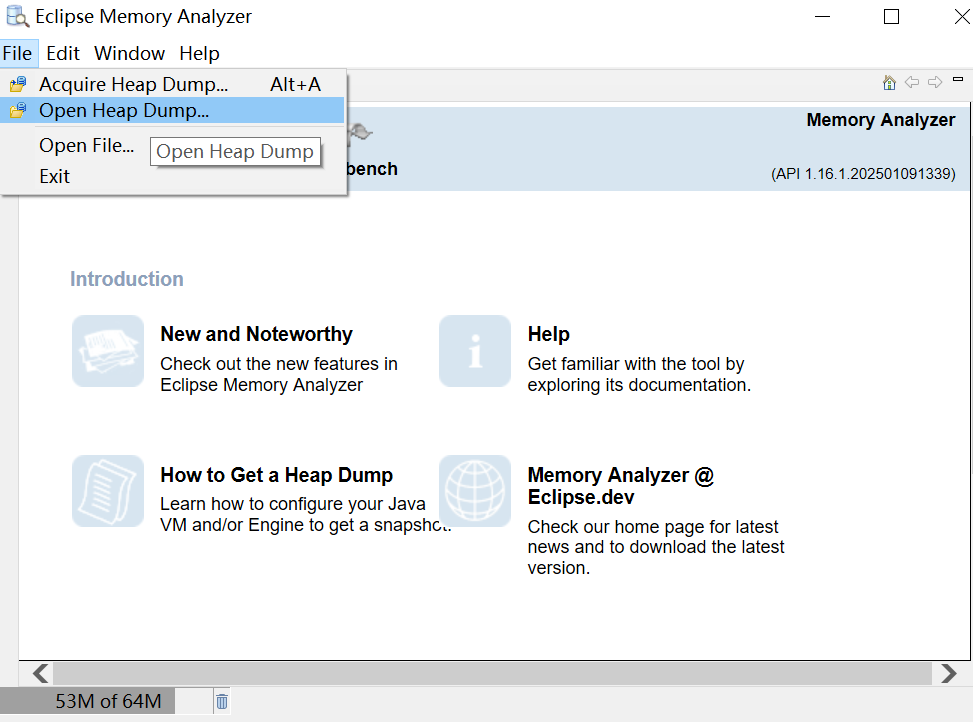Viewport: 973px width, 722px height.
Task: Maximize the Eclipse Memory Analyzer window
Action: (891, 16)
